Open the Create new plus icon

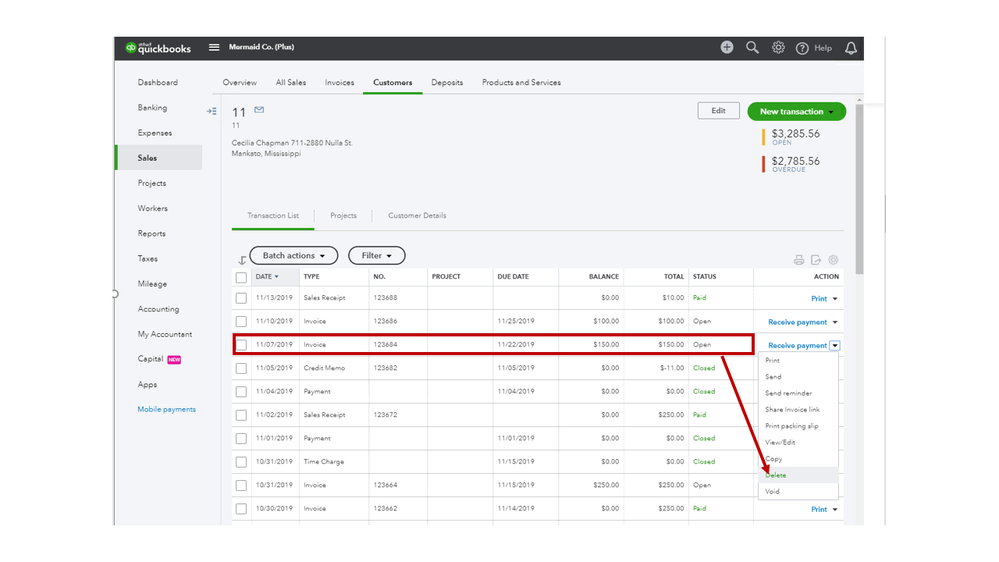click(x=727, y=48)
